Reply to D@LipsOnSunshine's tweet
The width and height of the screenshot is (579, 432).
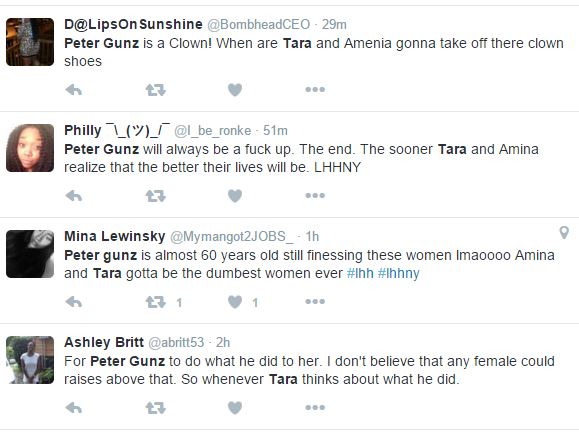[x=73, y=90]
